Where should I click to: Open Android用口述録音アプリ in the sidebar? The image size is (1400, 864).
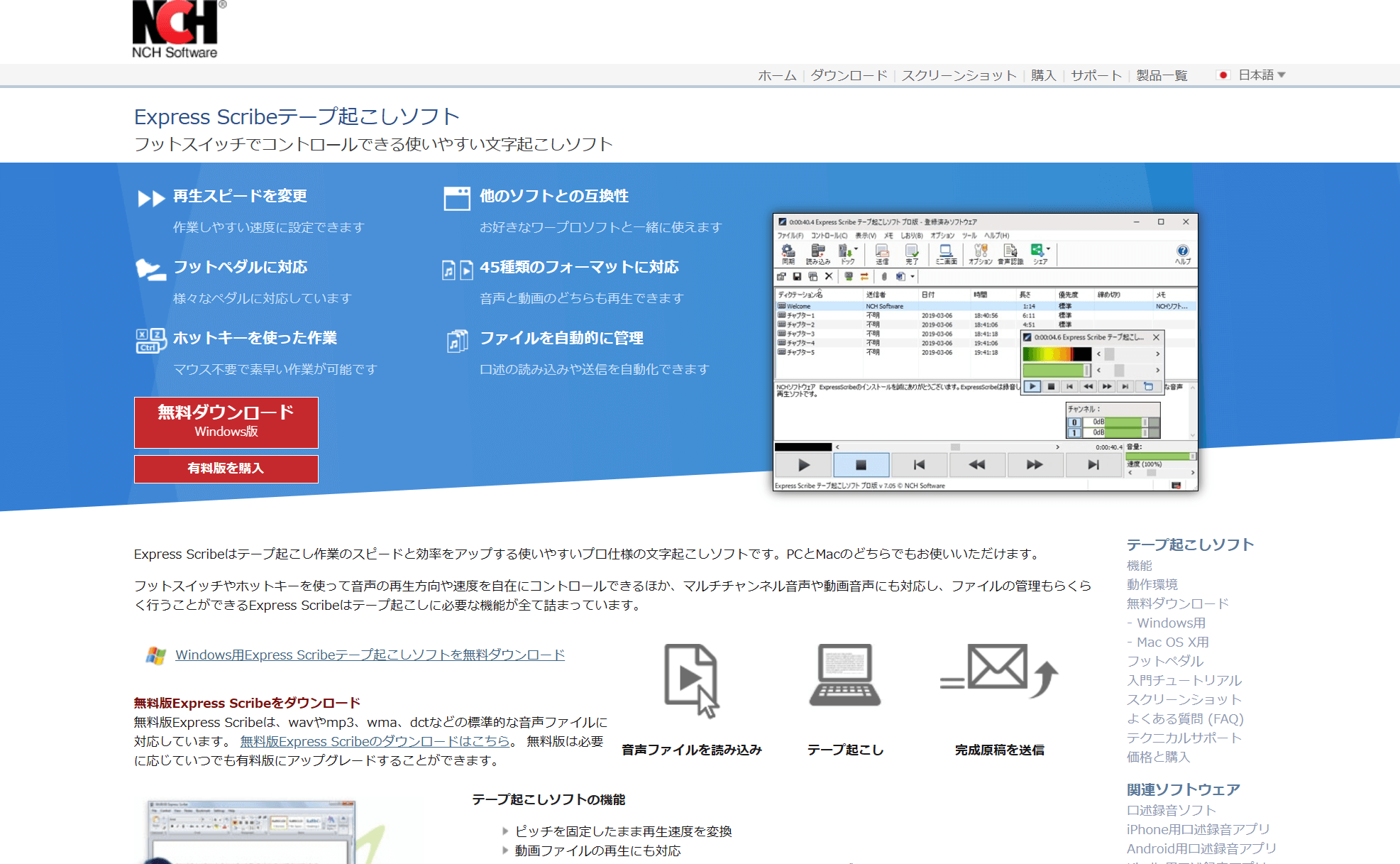click(1201, 848)
